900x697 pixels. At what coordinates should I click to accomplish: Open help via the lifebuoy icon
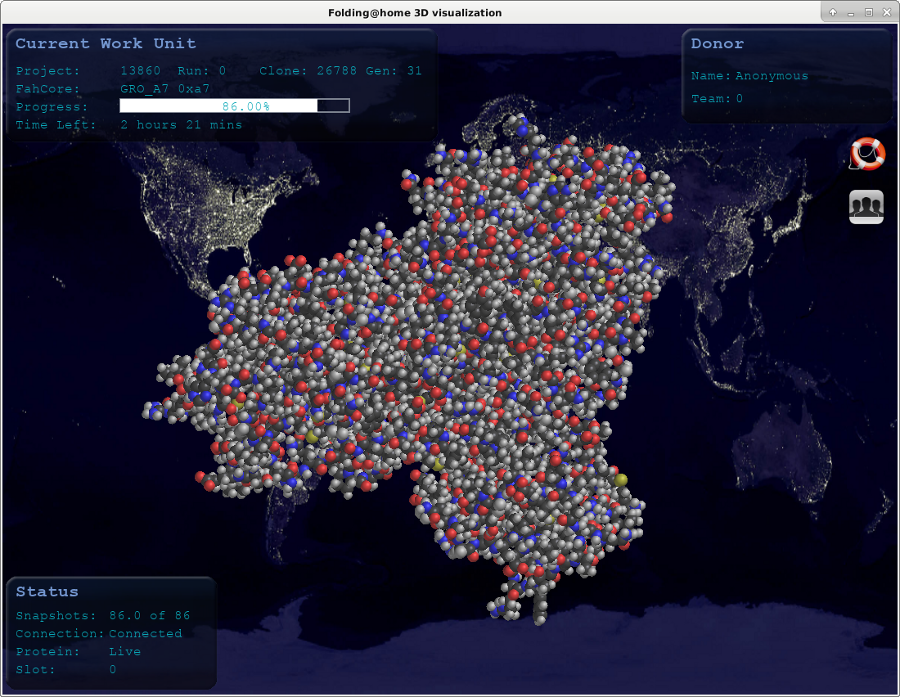867,154
